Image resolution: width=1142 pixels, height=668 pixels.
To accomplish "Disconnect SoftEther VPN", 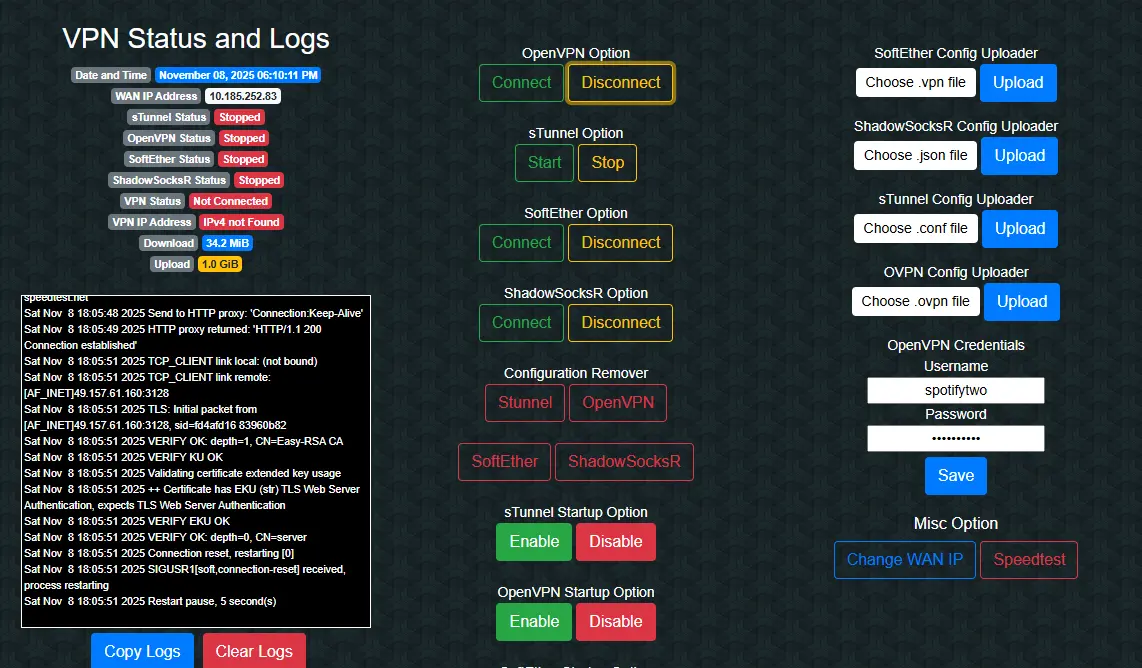I will click(621, 243).
